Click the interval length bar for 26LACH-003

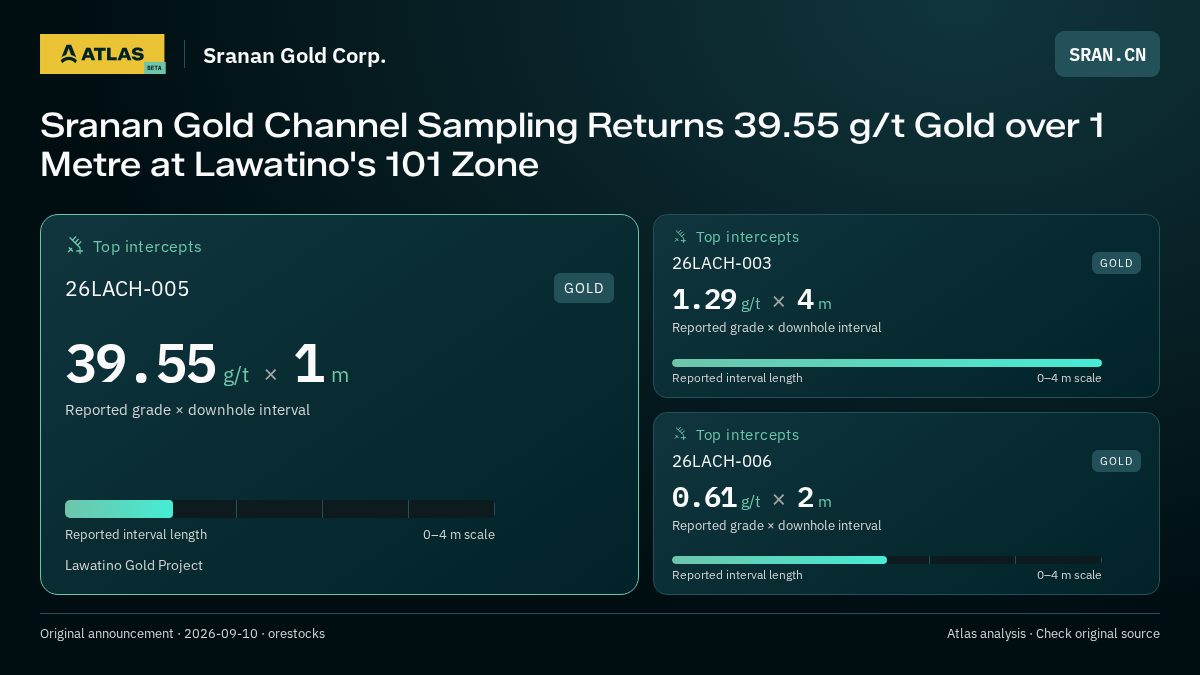[887, 363]
